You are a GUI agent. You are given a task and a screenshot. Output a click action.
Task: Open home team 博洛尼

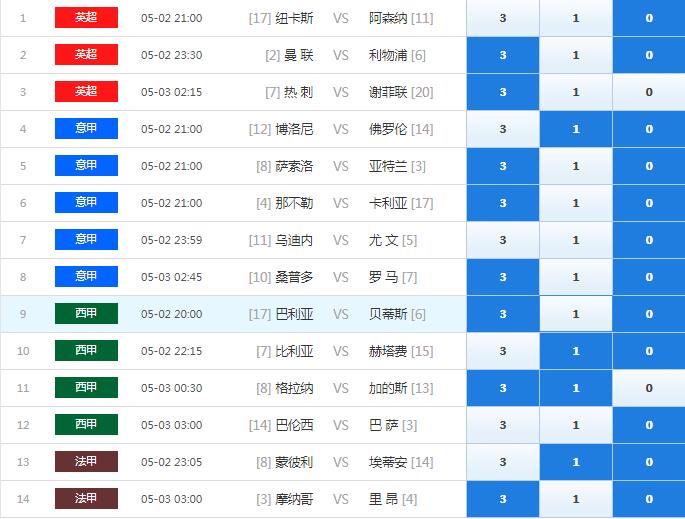point(294,129)
